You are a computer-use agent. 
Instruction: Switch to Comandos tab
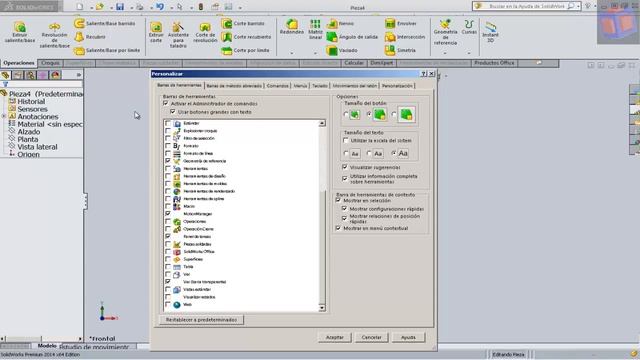click(x=278, y=86)
